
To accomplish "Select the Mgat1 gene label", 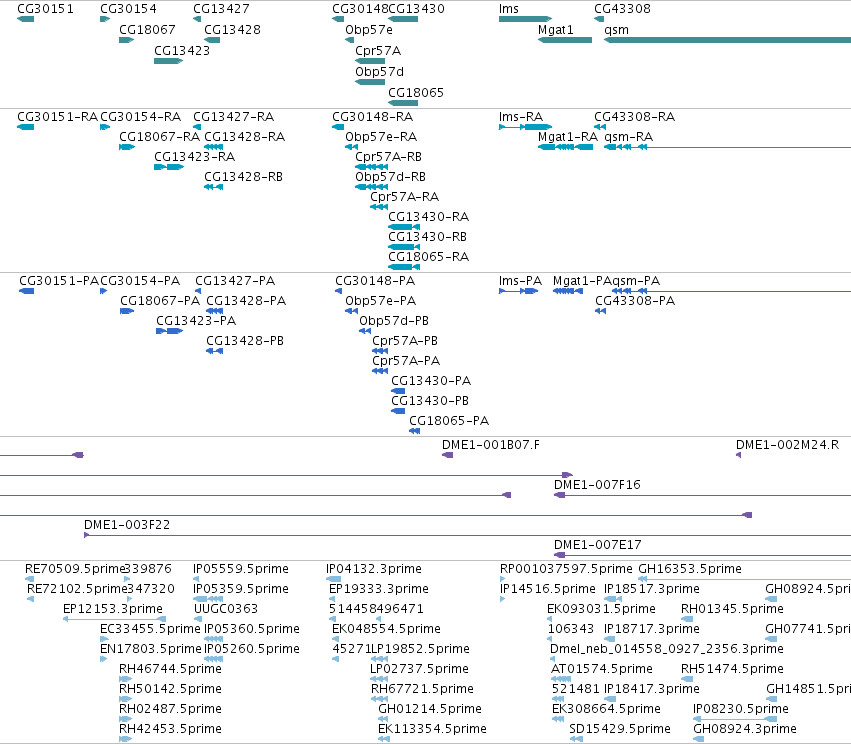I will pyautogui.click(x=556, y=29).
